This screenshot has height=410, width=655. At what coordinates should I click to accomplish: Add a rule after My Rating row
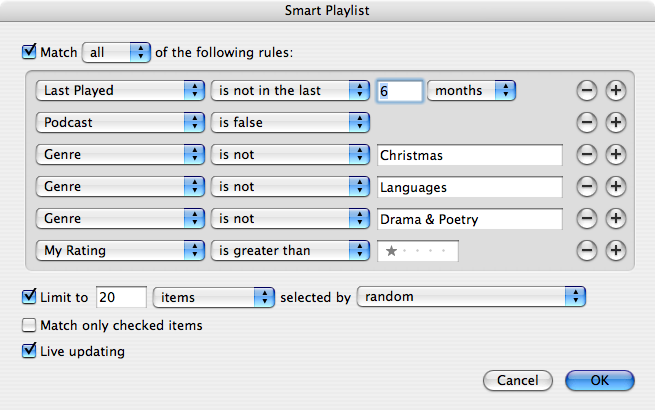(616, 250)
